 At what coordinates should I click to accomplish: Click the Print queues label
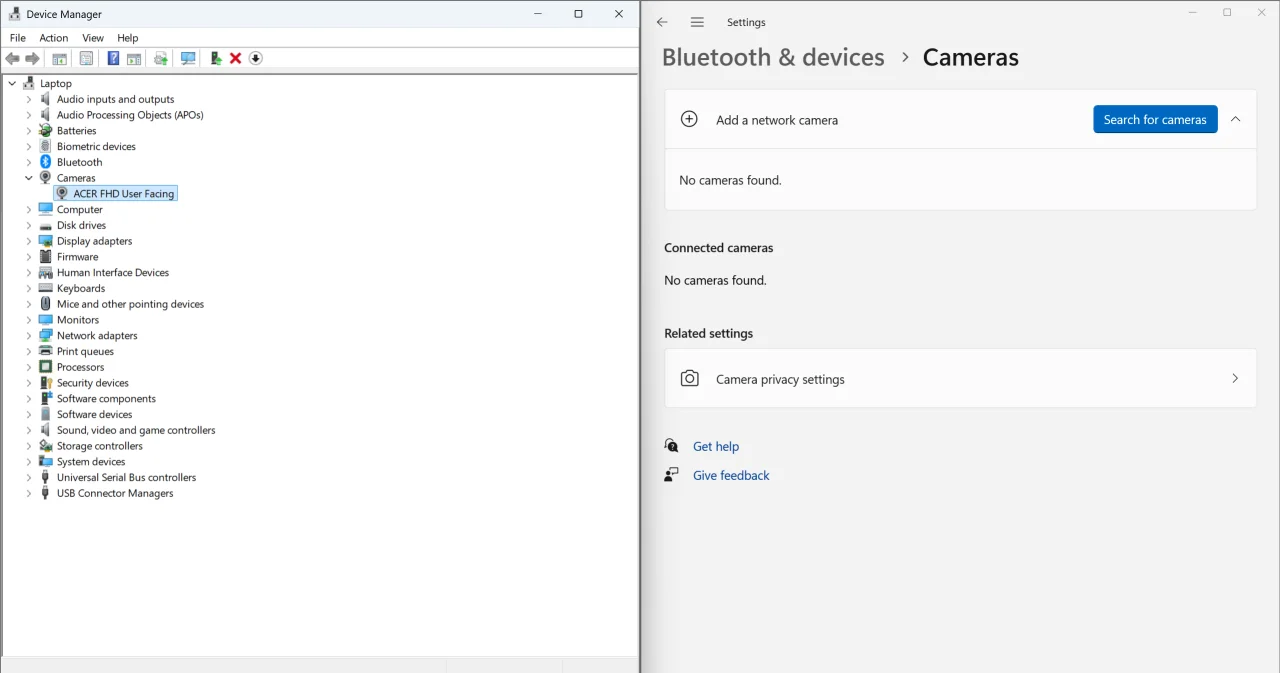(x=85, y=351)
